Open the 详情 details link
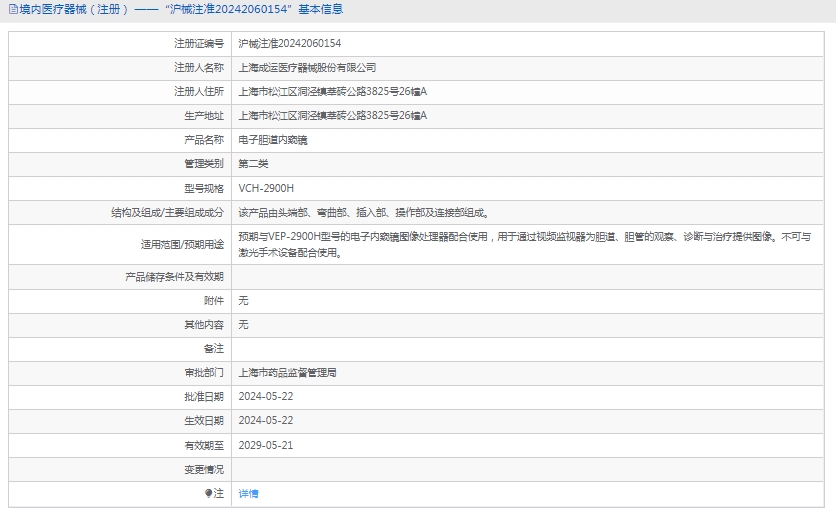Viewport: 836px width, 514px height. coord(248,494)
